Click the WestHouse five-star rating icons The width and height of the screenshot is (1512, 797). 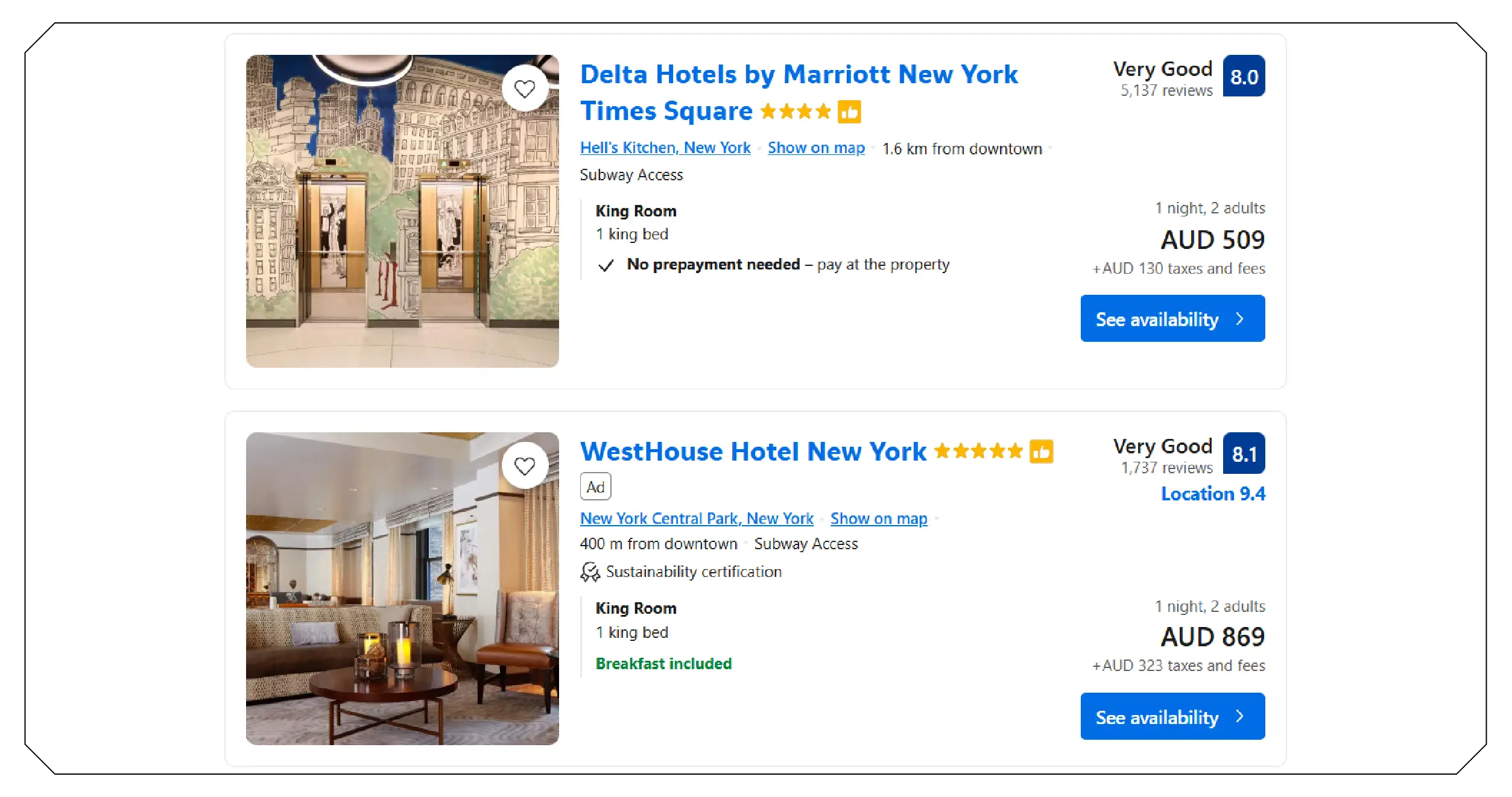point(978,451)
